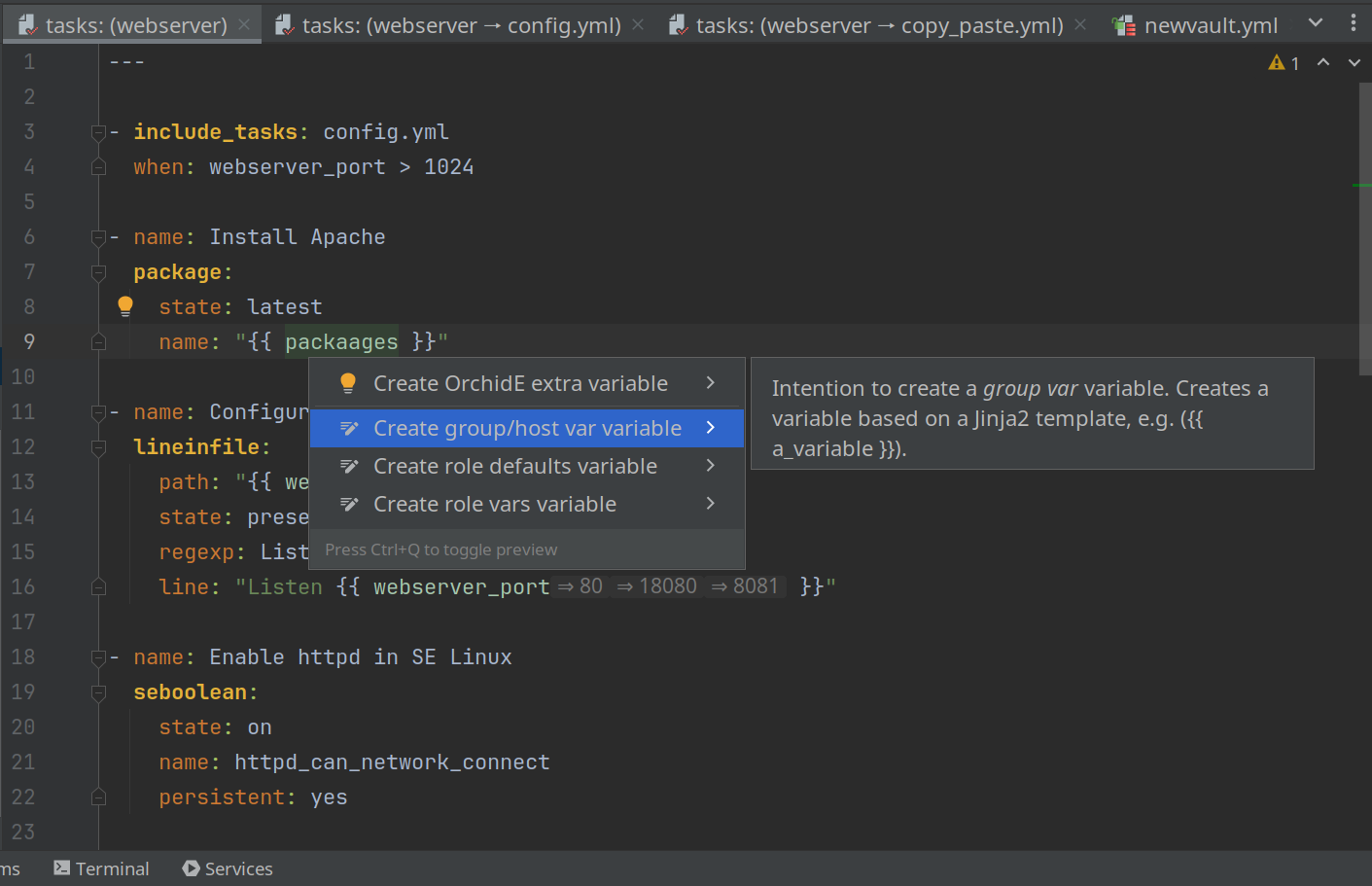Viewport: 1372px width, 886px height.
Task: Click config.yml on the include_tasks line
Action: pyautogui.click(x=386, y=132)
